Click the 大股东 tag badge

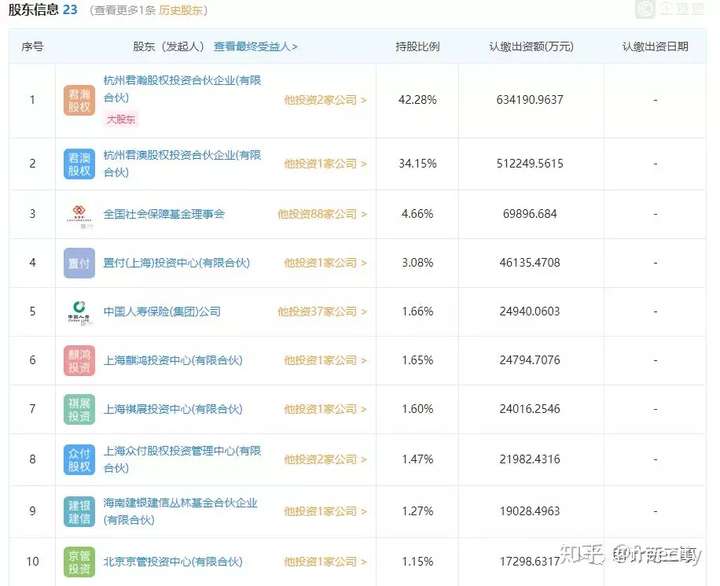[121, 119]
